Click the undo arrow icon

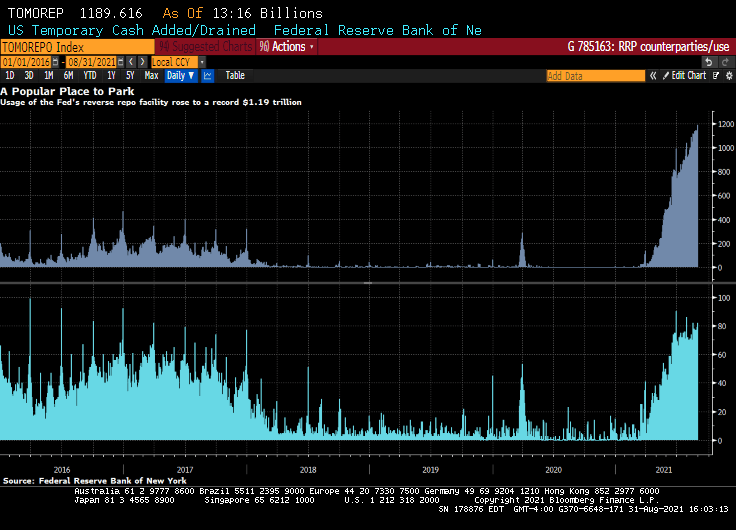click(x=708, y=62)
